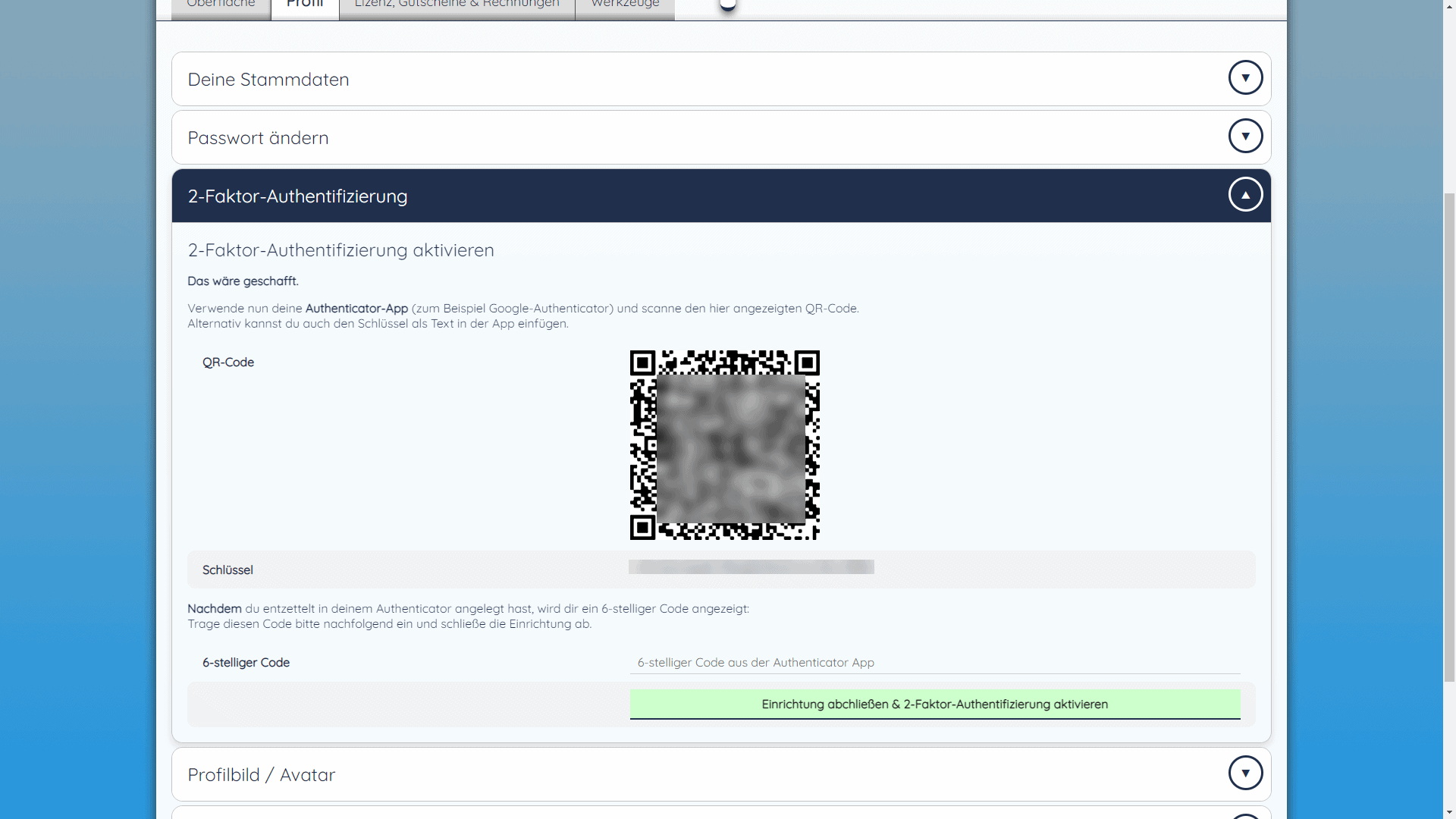Click the Deine Stammdaten heading

(x=268, y=80)
